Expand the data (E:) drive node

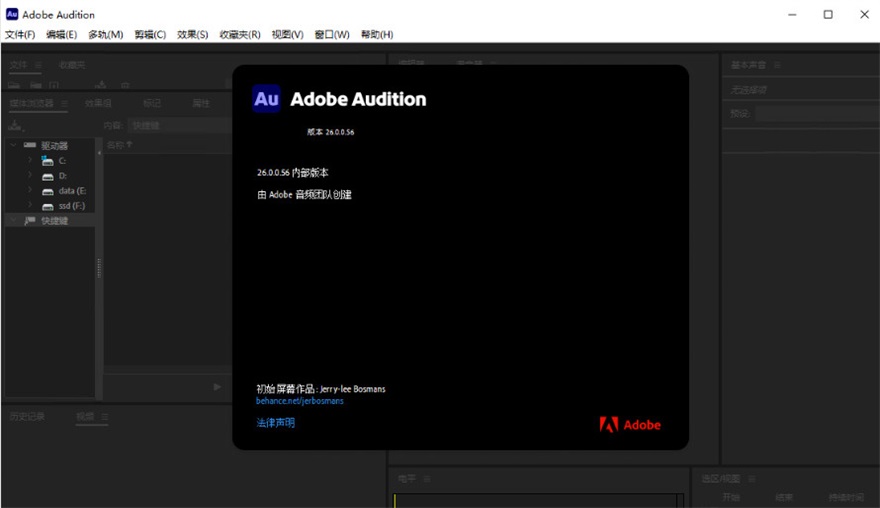(x=30, y=191)
